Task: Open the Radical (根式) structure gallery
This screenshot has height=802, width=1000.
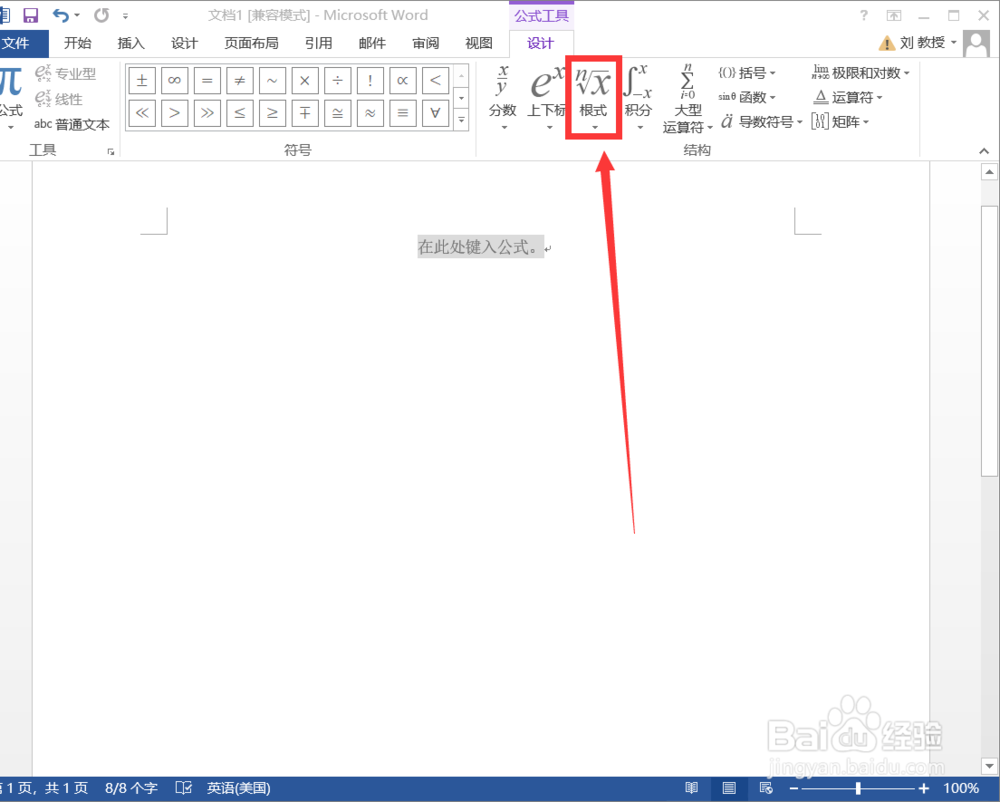Action: coord(593,95)
